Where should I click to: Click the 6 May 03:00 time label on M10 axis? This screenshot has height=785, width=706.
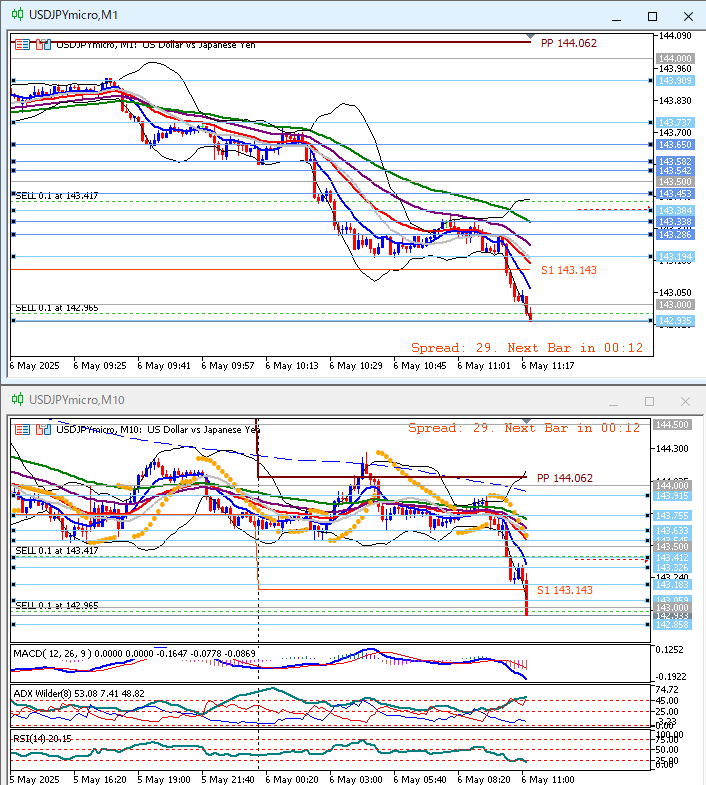(356, 779)
